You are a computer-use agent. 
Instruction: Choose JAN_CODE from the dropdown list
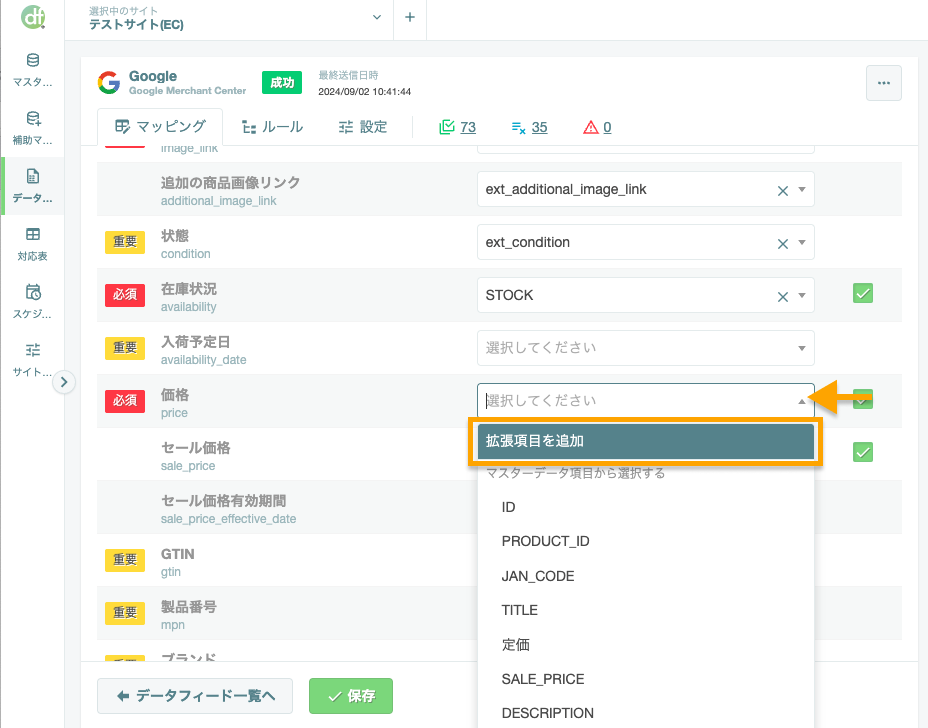click(x=646, y=576)
